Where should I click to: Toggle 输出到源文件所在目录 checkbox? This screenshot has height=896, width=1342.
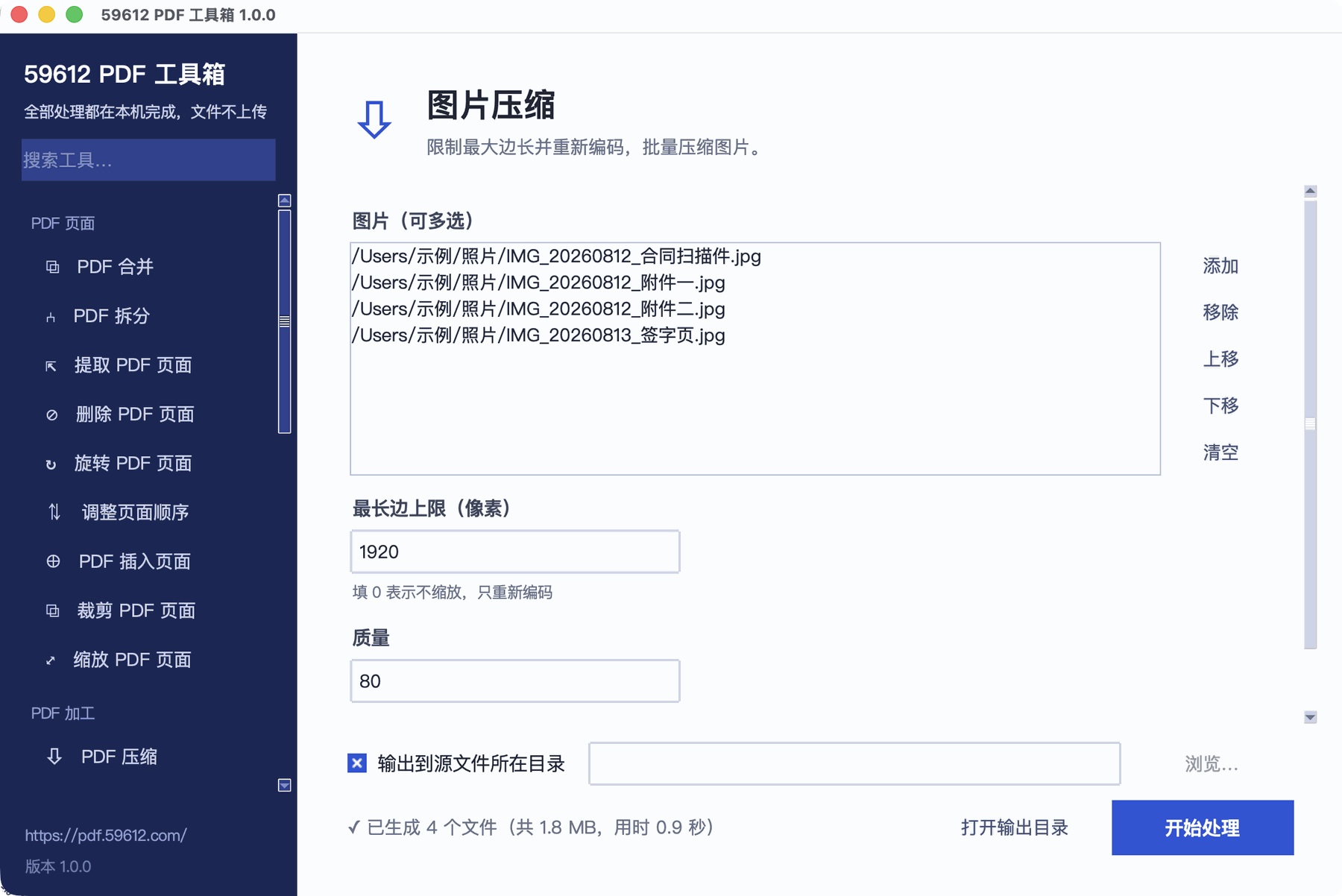(x=357, y=763)
